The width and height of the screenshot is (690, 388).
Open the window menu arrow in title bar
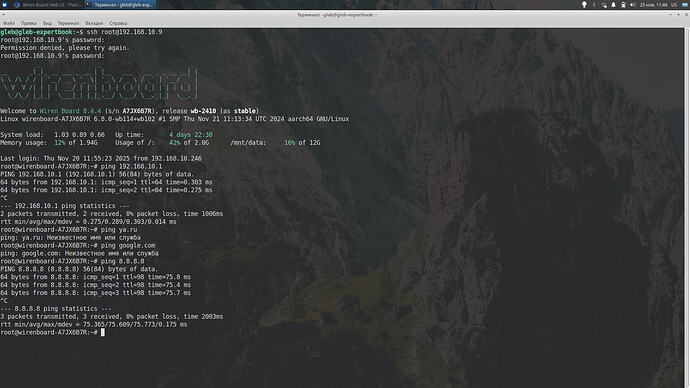4,15
